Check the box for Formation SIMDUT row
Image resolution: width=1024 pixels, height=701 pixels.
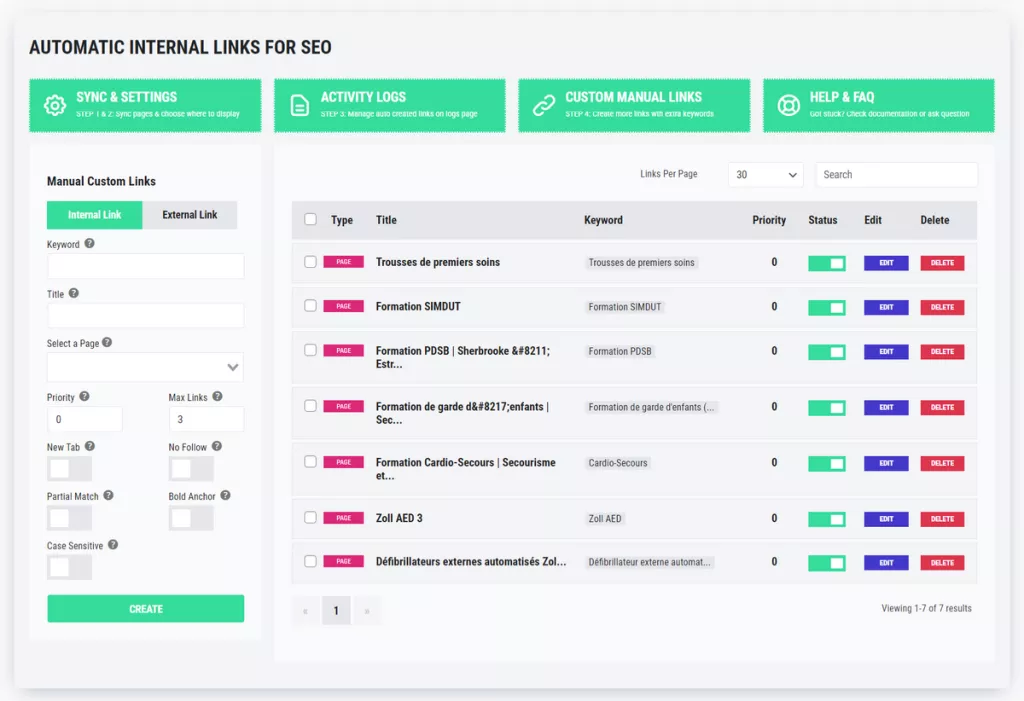(310, 306)
